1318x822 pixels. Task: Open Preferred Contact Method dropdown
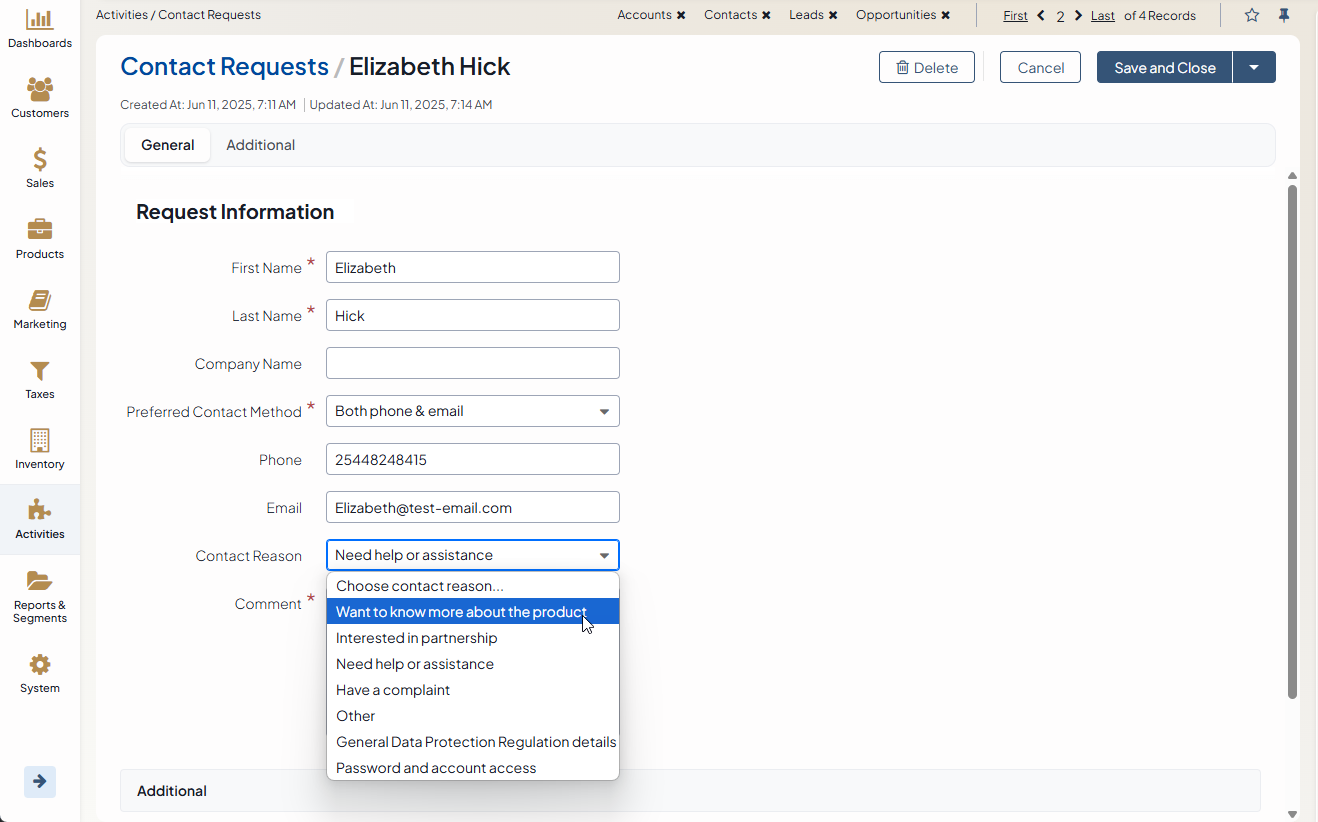[472, 411]
